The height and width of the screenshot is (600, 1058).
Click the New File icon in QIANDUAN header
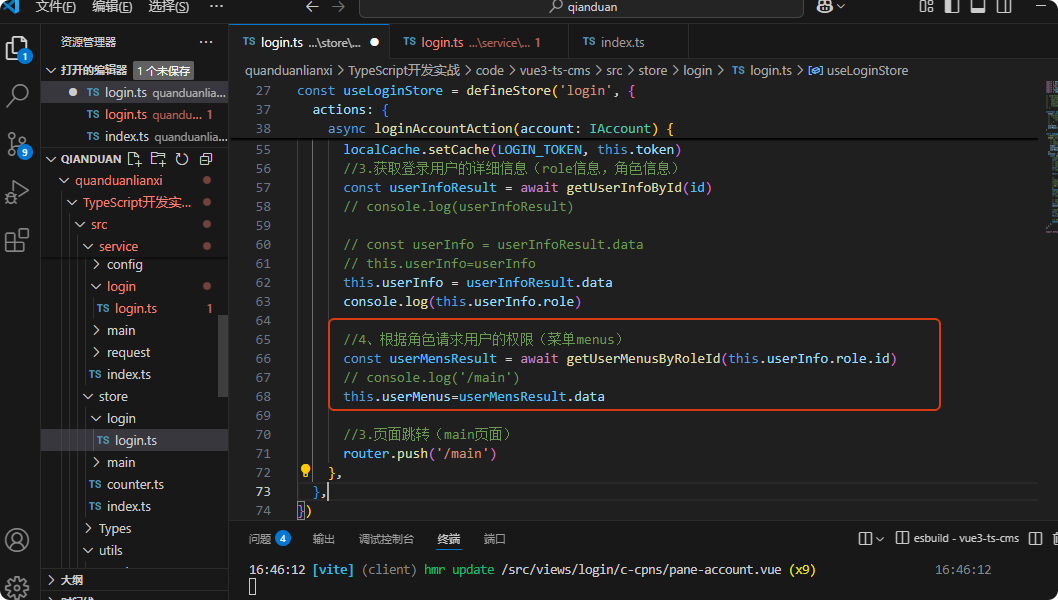pyautogui.click(x=134, y=159)
